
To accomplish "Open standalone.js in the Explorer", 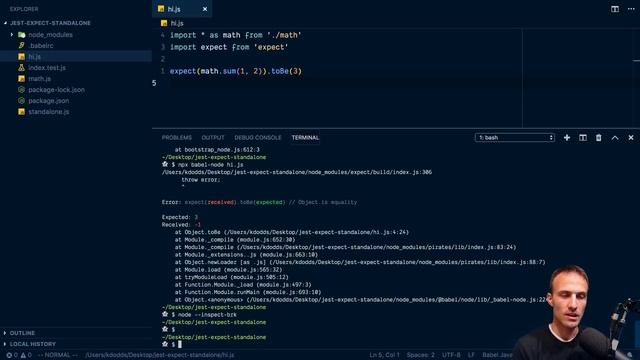I will coord(76,112).
